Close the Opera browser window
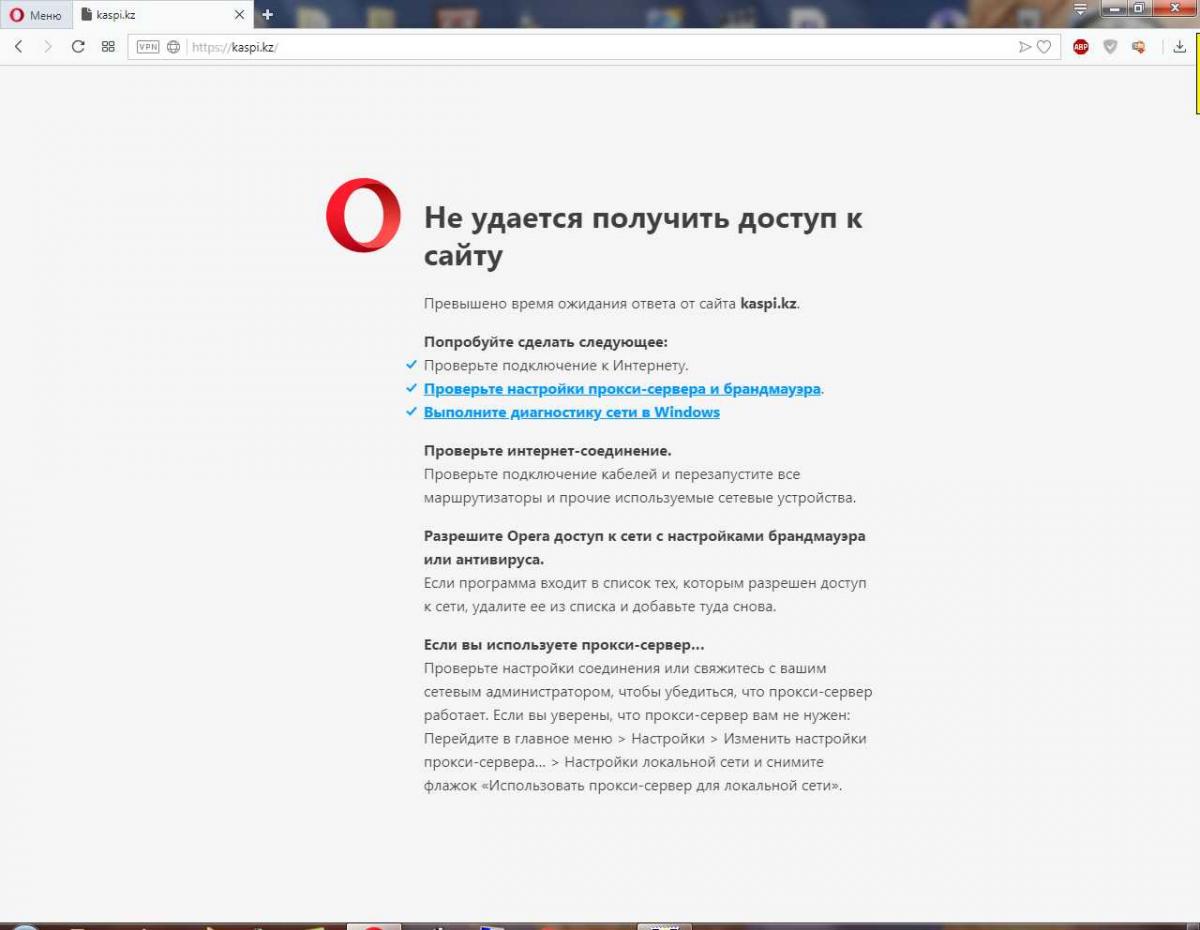 (x=1173, y=8)
